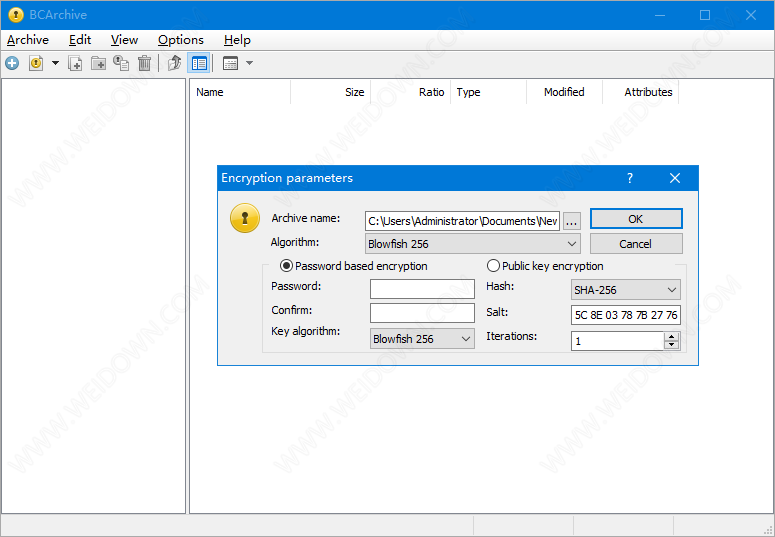Viewport: 775px width, 537px height.
Task: Open the Hash SHA-256 dropdown
Action: [x=626, y=290]
